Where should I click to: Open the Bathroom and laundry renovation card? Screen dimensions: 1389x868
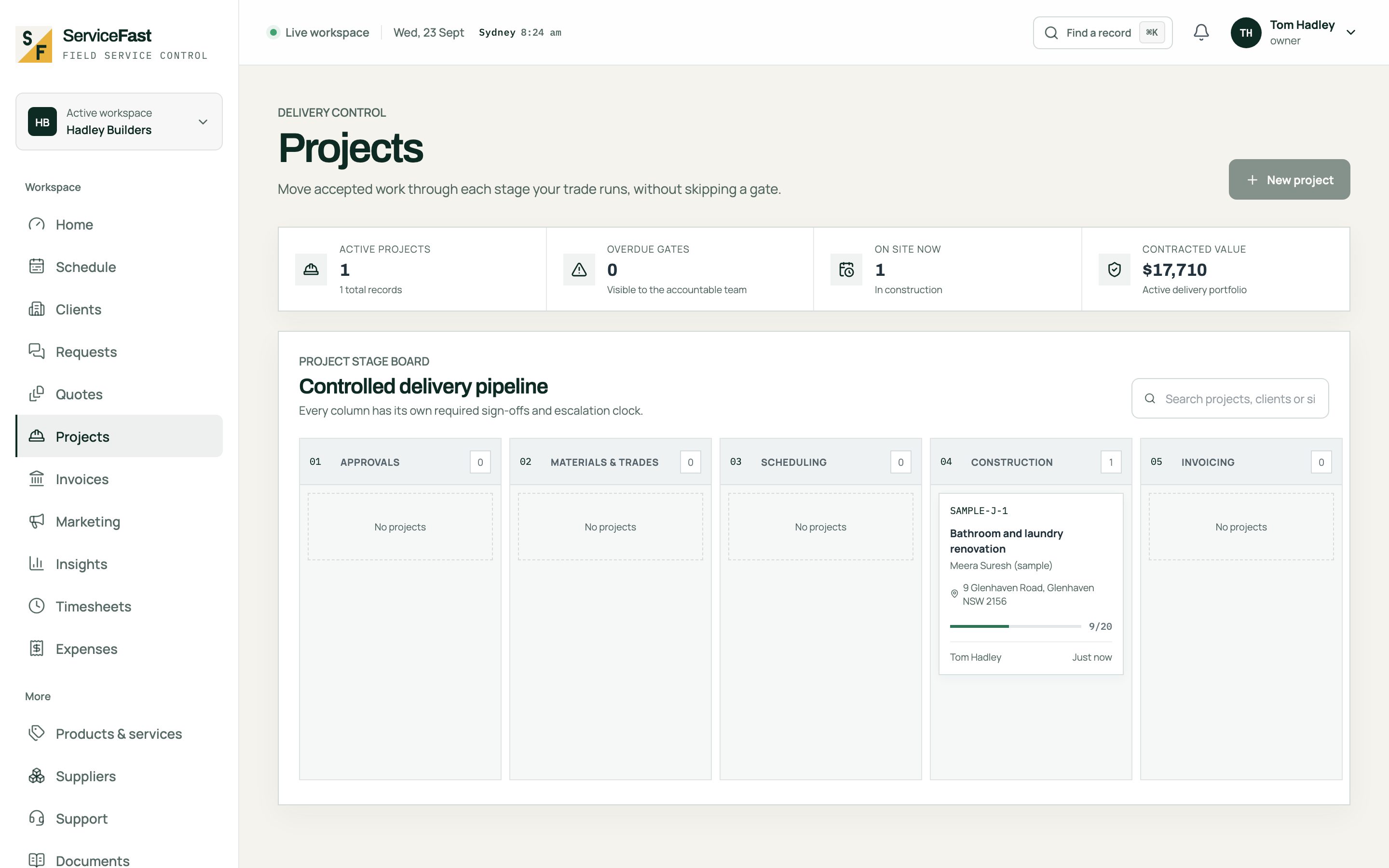[1031, 584]
